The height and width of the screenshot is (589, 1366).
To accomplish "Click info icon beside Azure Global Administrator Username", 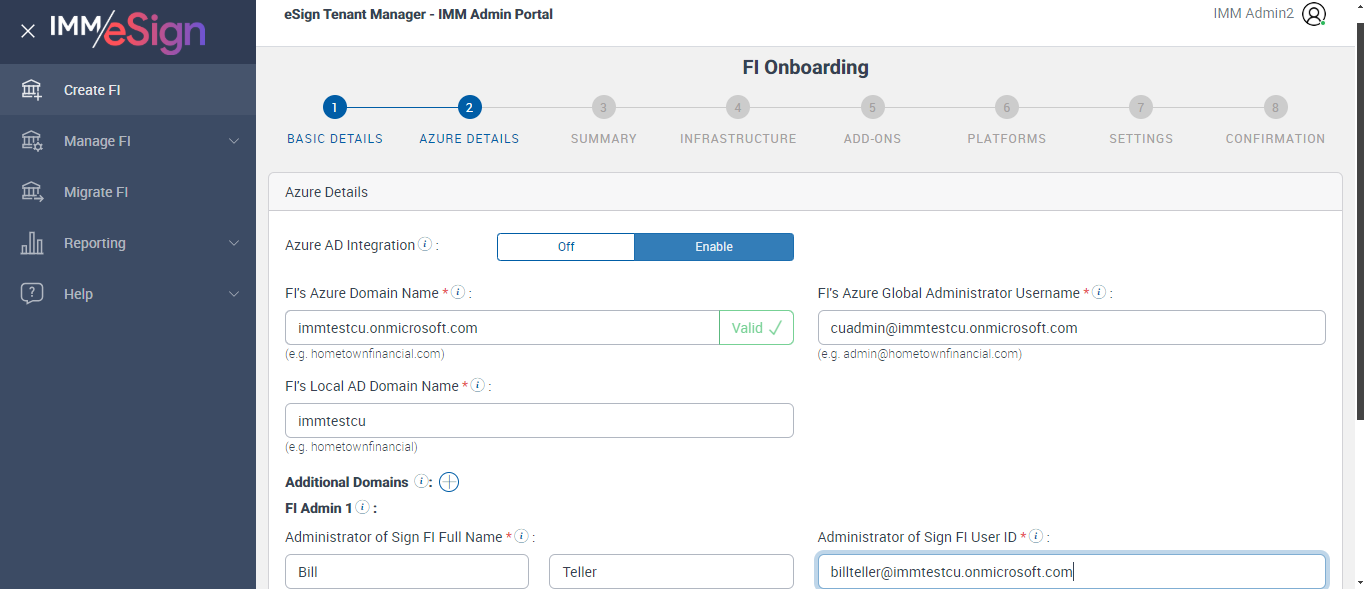I will (1099, 292).
